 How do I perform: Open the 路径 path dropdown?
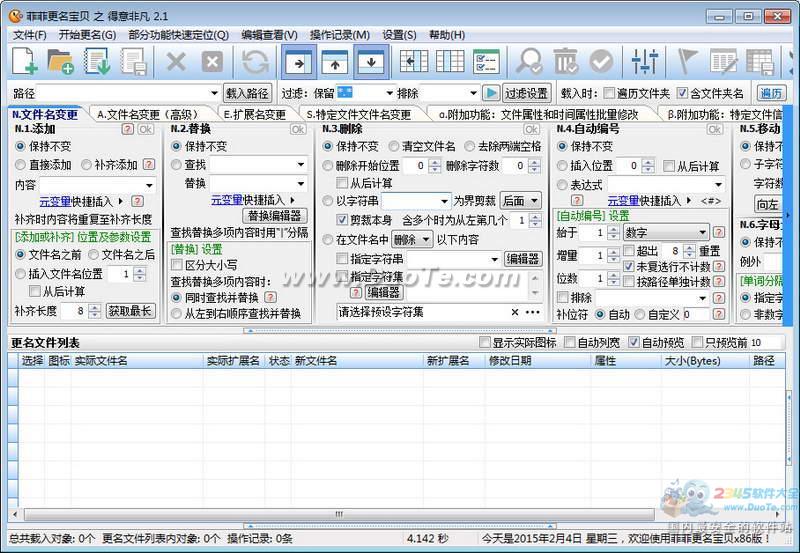[x=212, y=93]
